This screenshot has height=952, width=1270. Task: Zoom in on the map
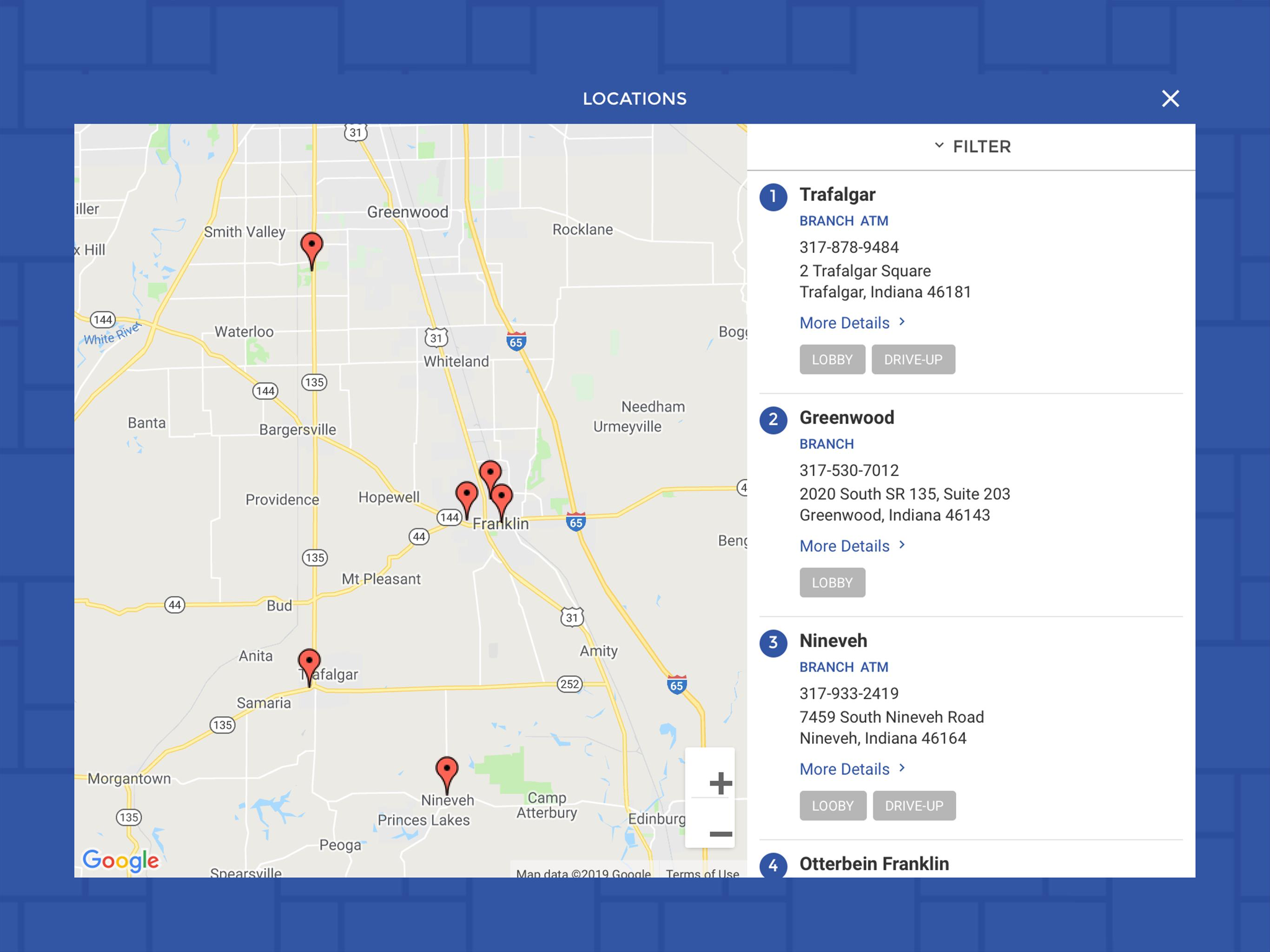(721, 783)
